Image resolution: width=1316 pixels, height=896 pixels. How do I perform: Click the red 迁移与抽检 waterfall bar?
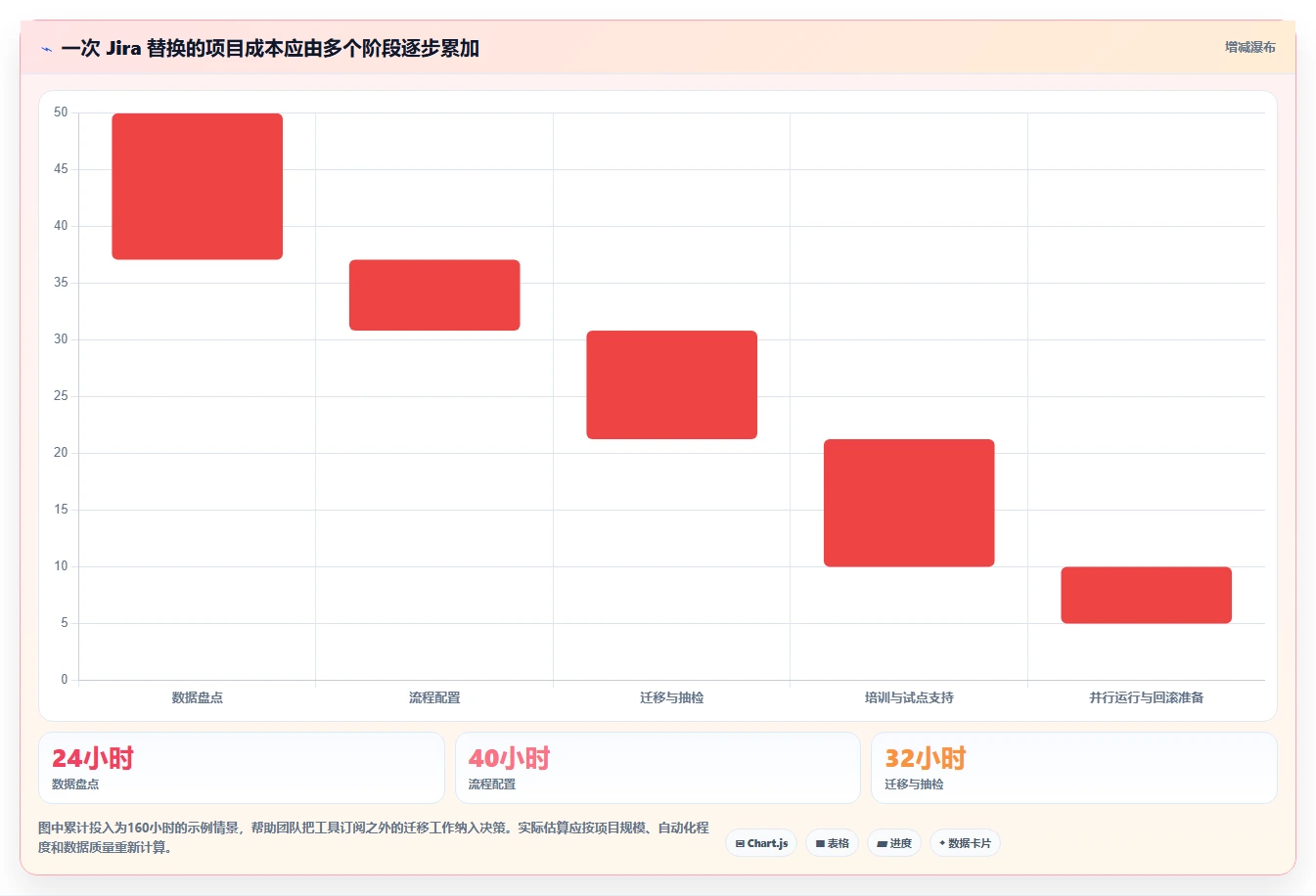click(x=672, y=384)
